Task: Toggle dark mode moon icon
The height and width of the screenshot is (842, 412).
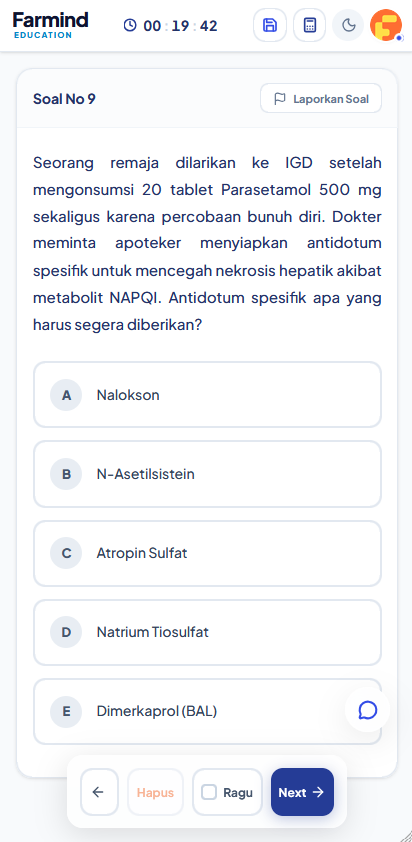Action: pyautogui.click(x=349, y=25)
